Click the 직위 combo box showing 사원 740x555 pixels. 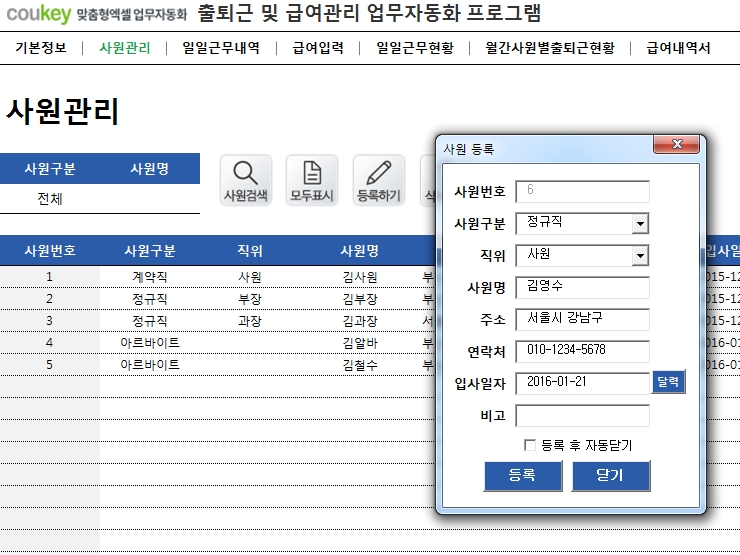tap(582, 255)
